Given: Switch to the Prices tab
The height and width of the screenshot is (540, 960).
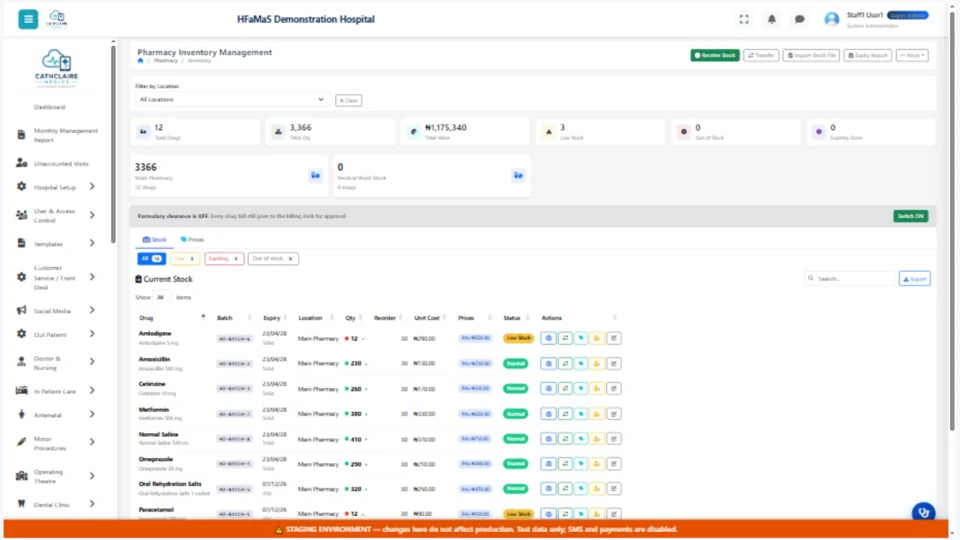Looking at the screenshot, I should 192,239.
